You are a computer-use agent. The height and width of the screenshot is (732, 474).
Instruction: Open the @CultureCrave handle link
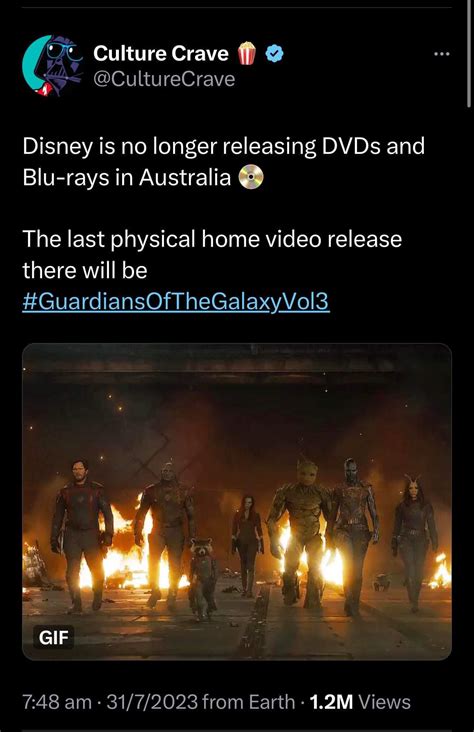(164, 79)
